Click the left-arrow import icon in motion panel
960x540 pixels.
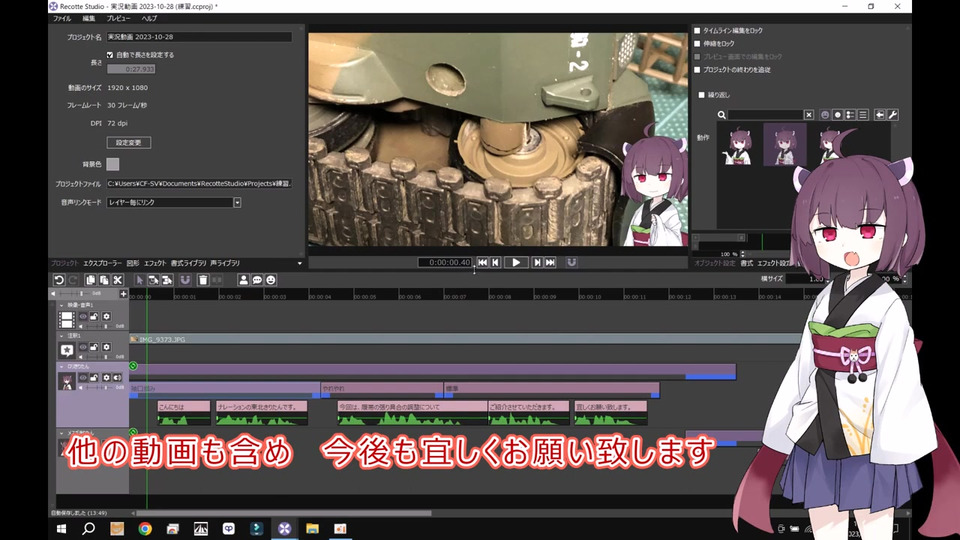[879, 114]
